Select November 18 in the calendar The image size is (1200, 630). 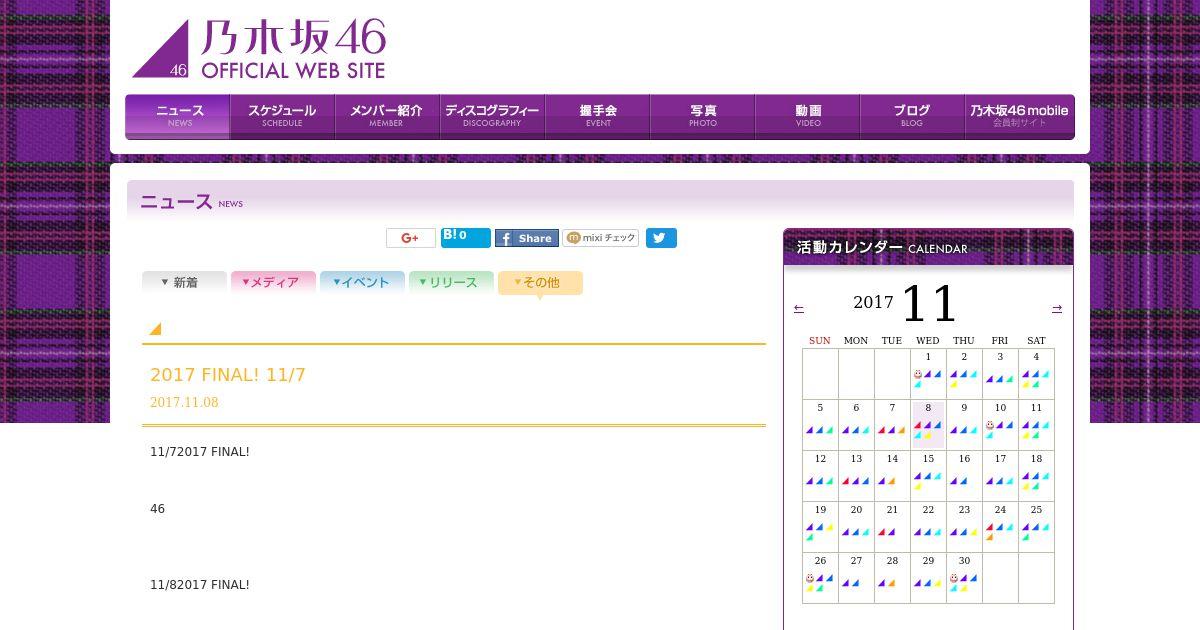coord(1036,475)
